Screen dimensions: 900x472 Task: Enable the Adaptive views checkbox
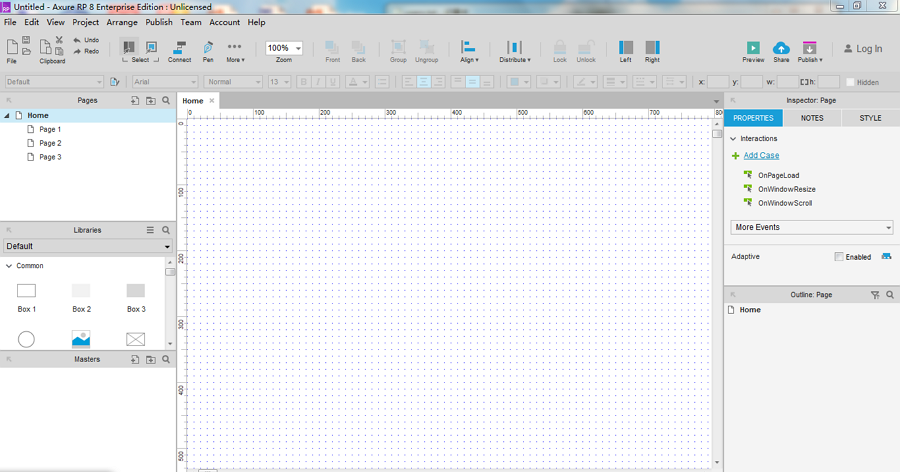click(839, 257)
